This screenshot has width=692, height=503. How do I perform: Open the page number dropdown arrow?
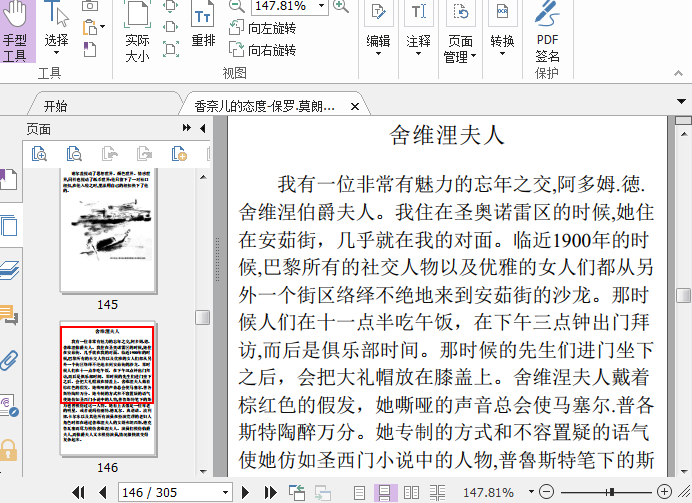click(225, 492)
